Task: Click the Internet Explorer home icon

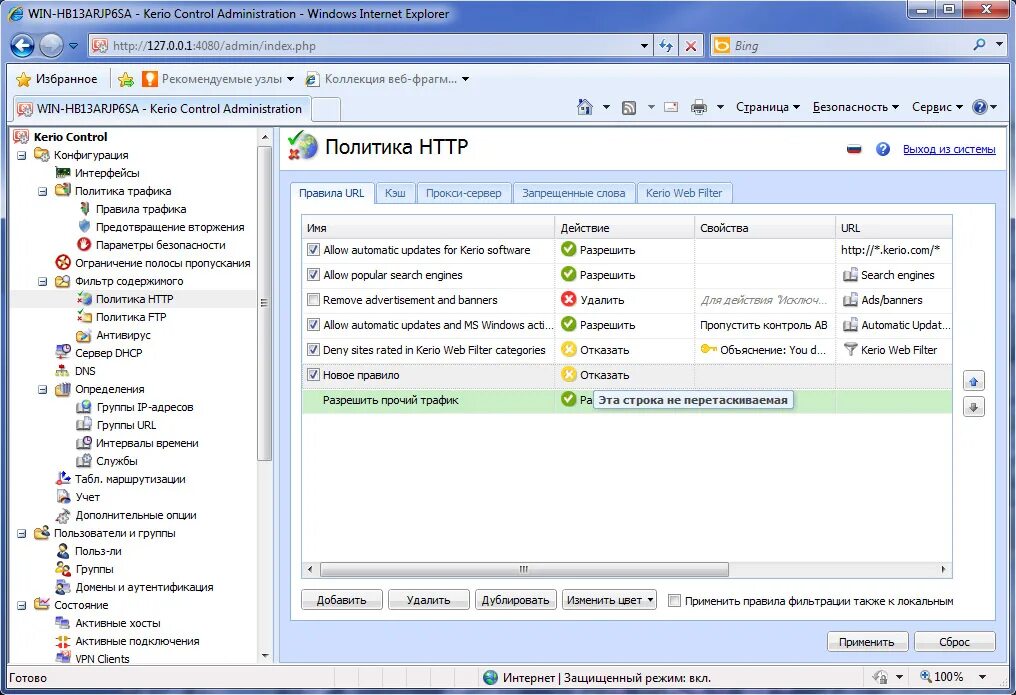Action: click(x=584, y=107)
